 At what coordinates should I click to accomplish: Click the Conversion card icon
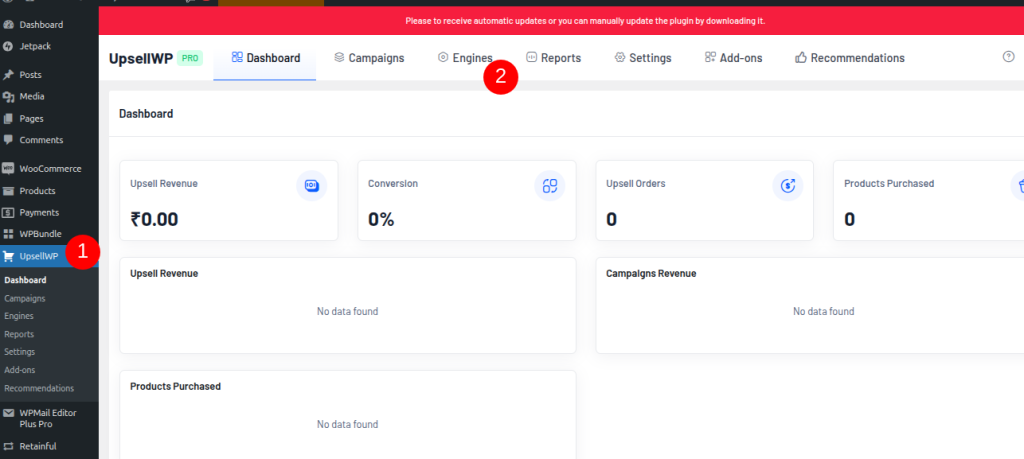coord(549,186)
